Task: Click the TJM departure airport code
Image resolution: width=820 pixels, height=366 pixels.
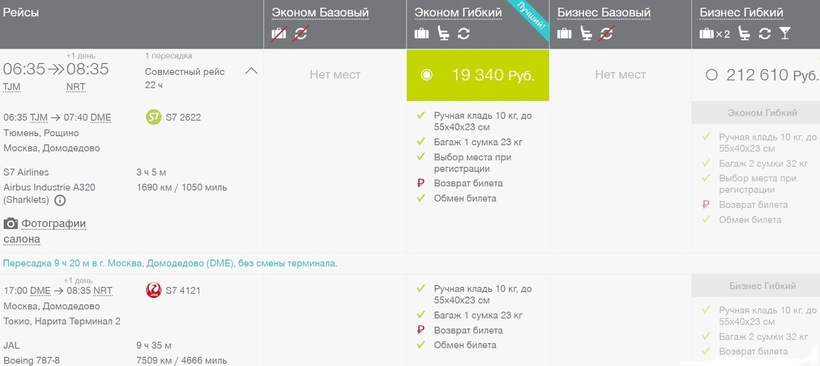Action: click(x=12, y=87)
